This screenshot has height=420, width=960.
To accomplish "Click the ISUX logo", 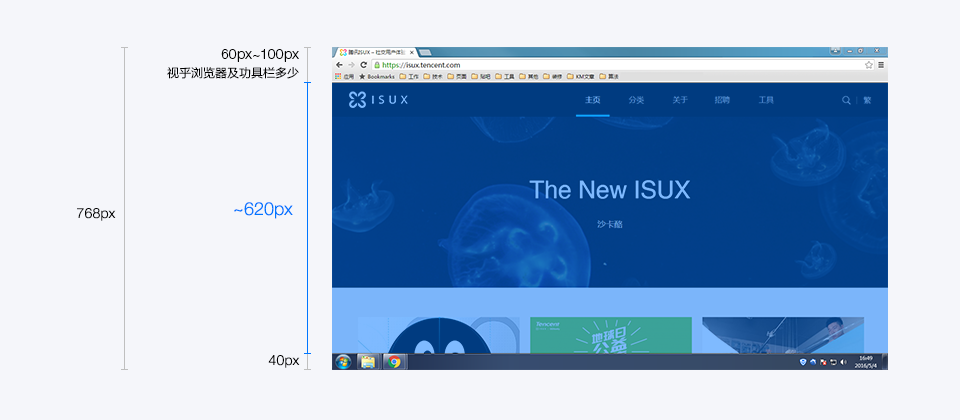I will click(378, 100).
